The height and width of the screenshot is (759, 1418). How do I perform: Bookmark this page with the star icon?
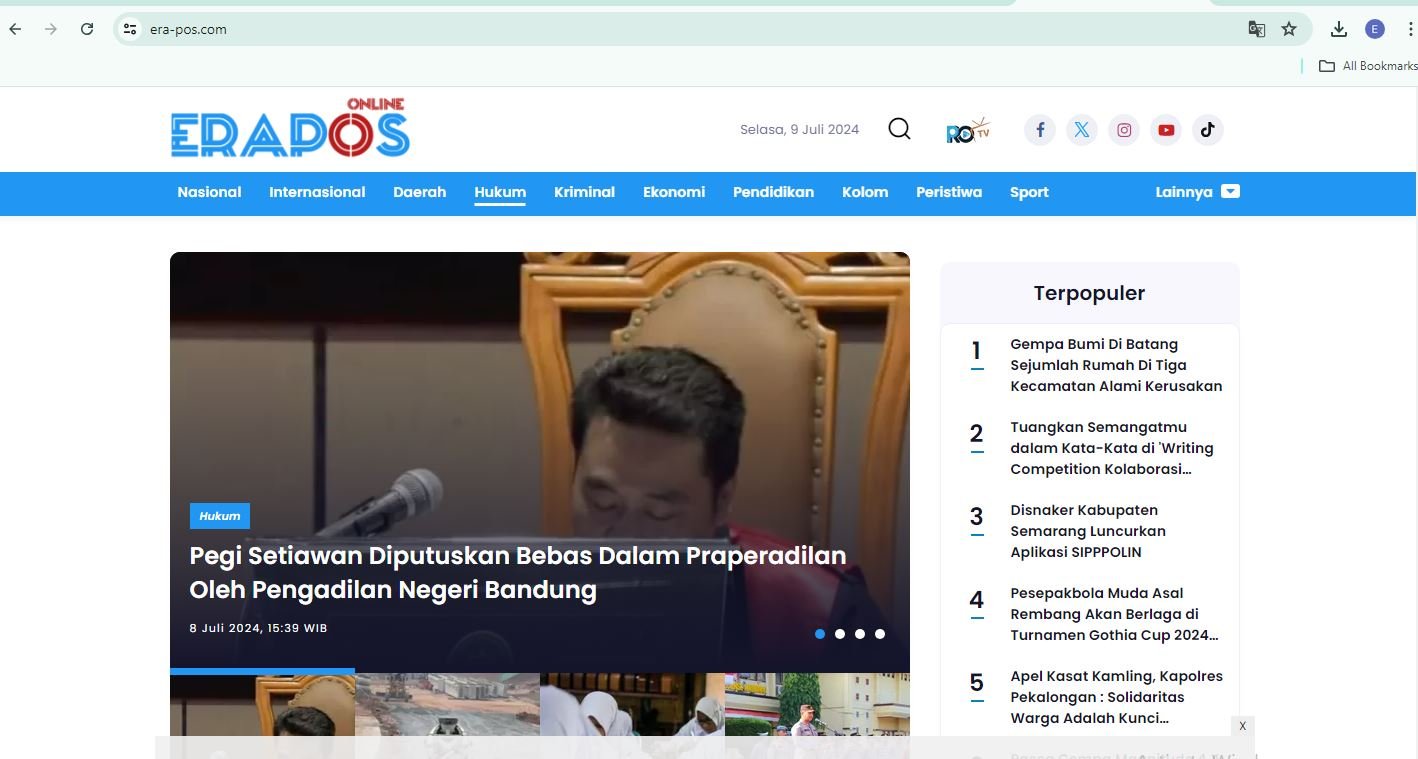click(x=1289, y=29)
